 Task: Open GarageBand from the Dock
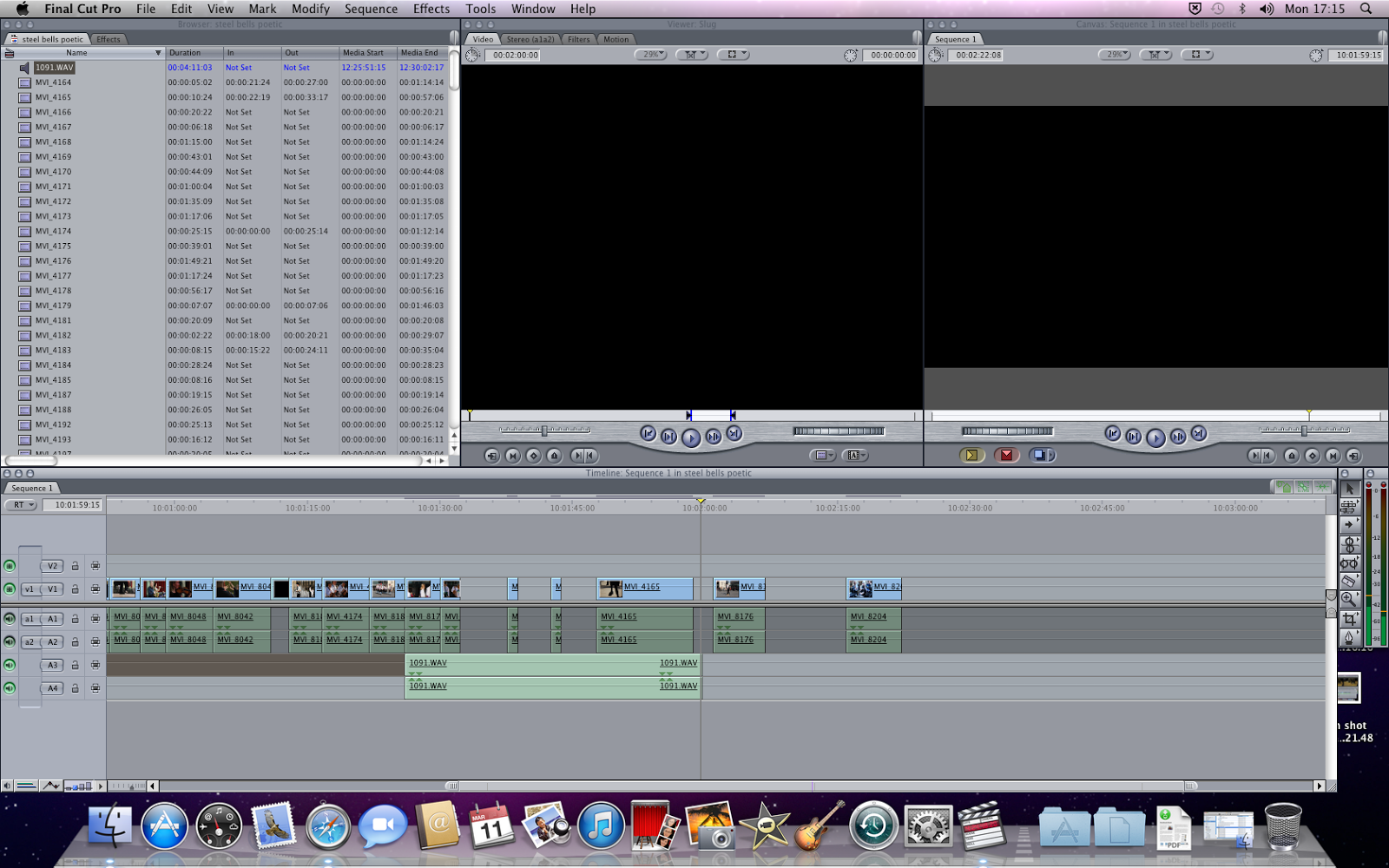click(x=818, y=826)
